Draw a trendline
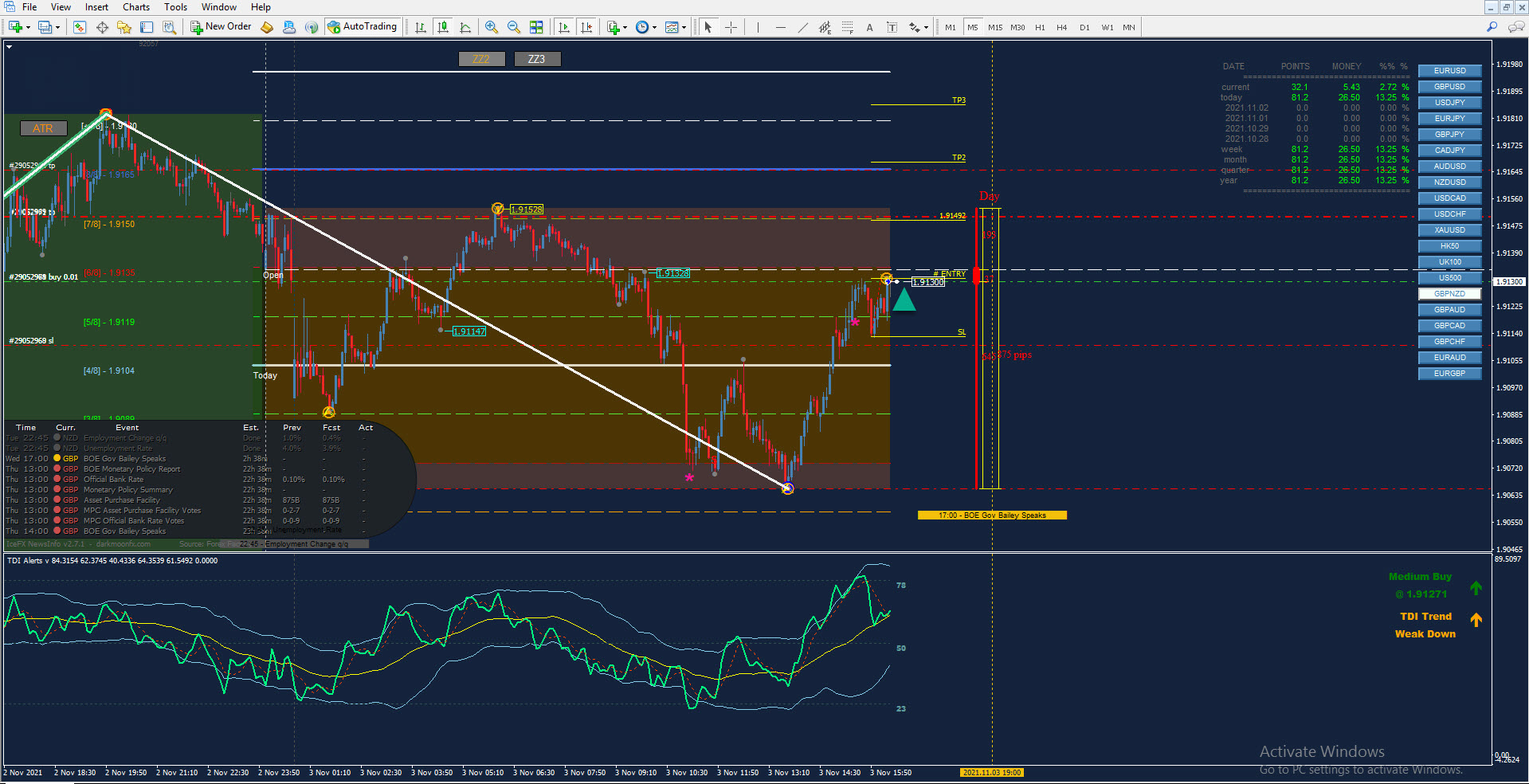 (x=802, y=27)
